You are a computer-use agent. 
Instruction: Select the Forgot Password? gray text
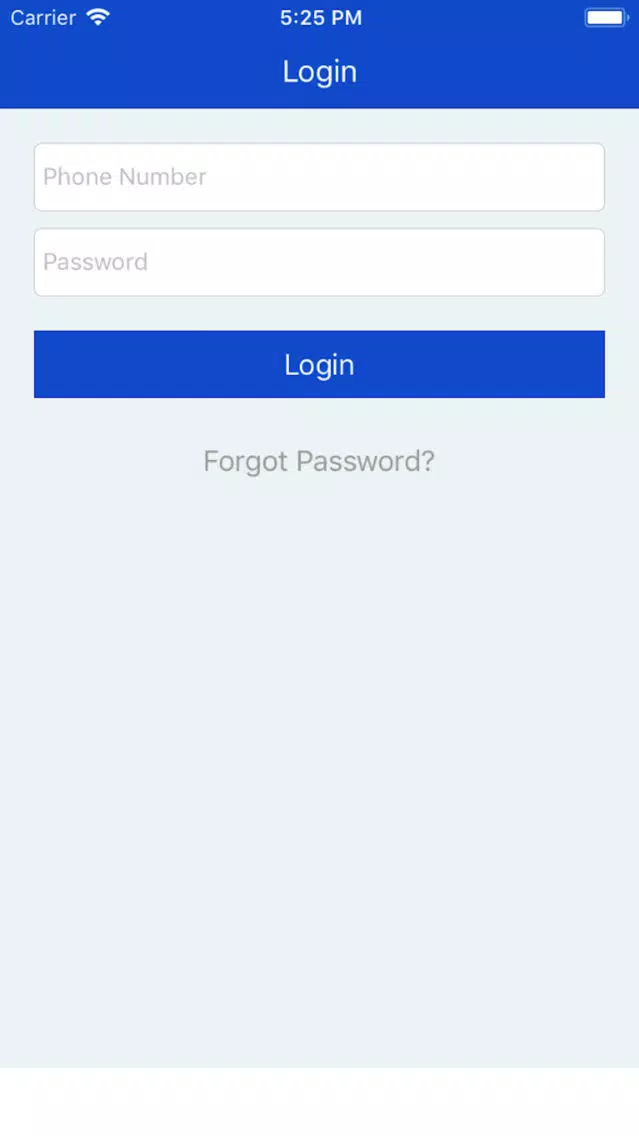coord(319,461)
